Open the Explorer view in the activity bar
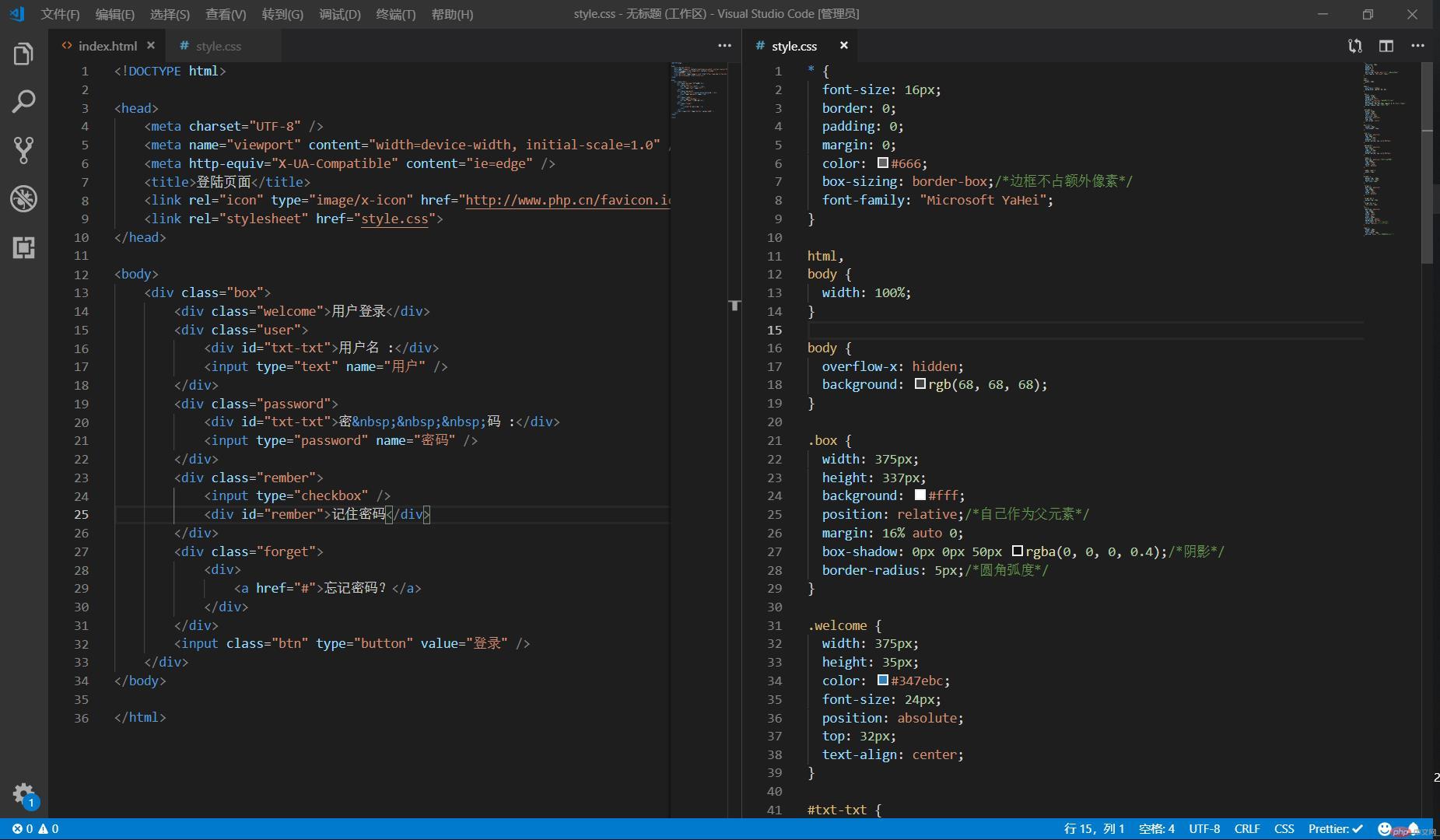Viewport: 1440px width, 840px height. pos(23,54)
